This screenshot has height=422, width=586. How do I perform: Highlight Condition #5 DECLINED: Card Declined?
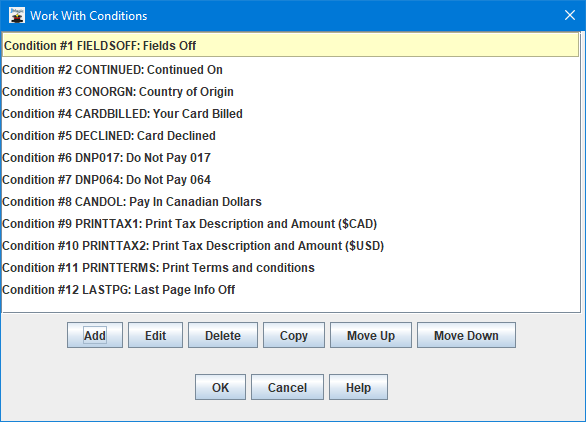[x=290, y=136]
